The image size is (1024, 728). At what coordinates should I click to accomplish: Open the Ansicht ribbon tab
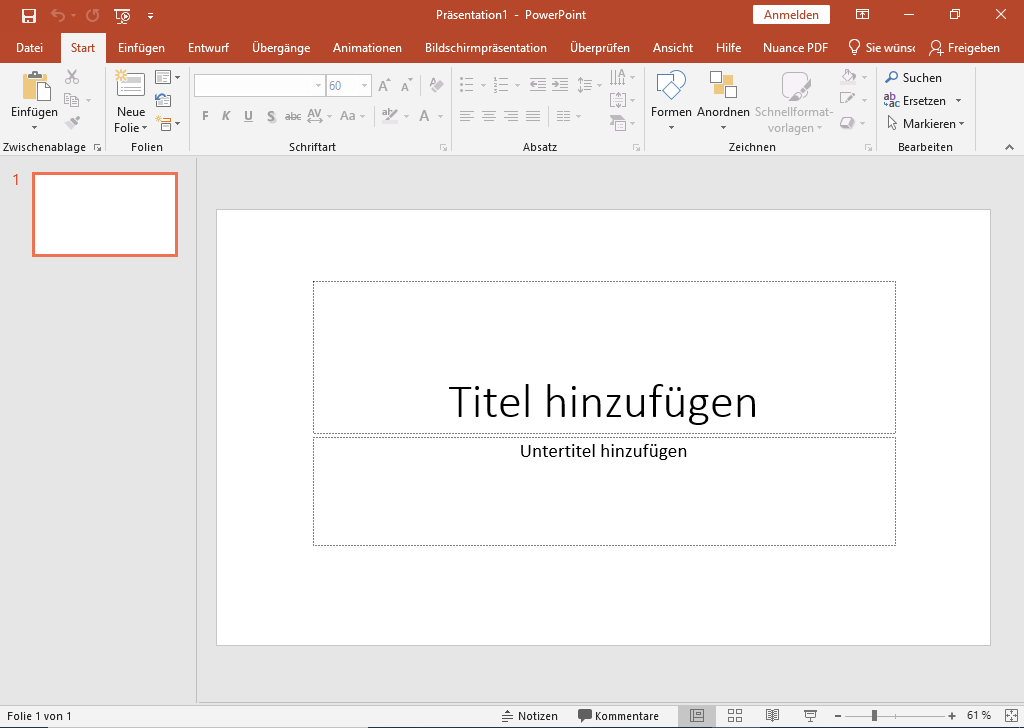(x=672, y=47)
